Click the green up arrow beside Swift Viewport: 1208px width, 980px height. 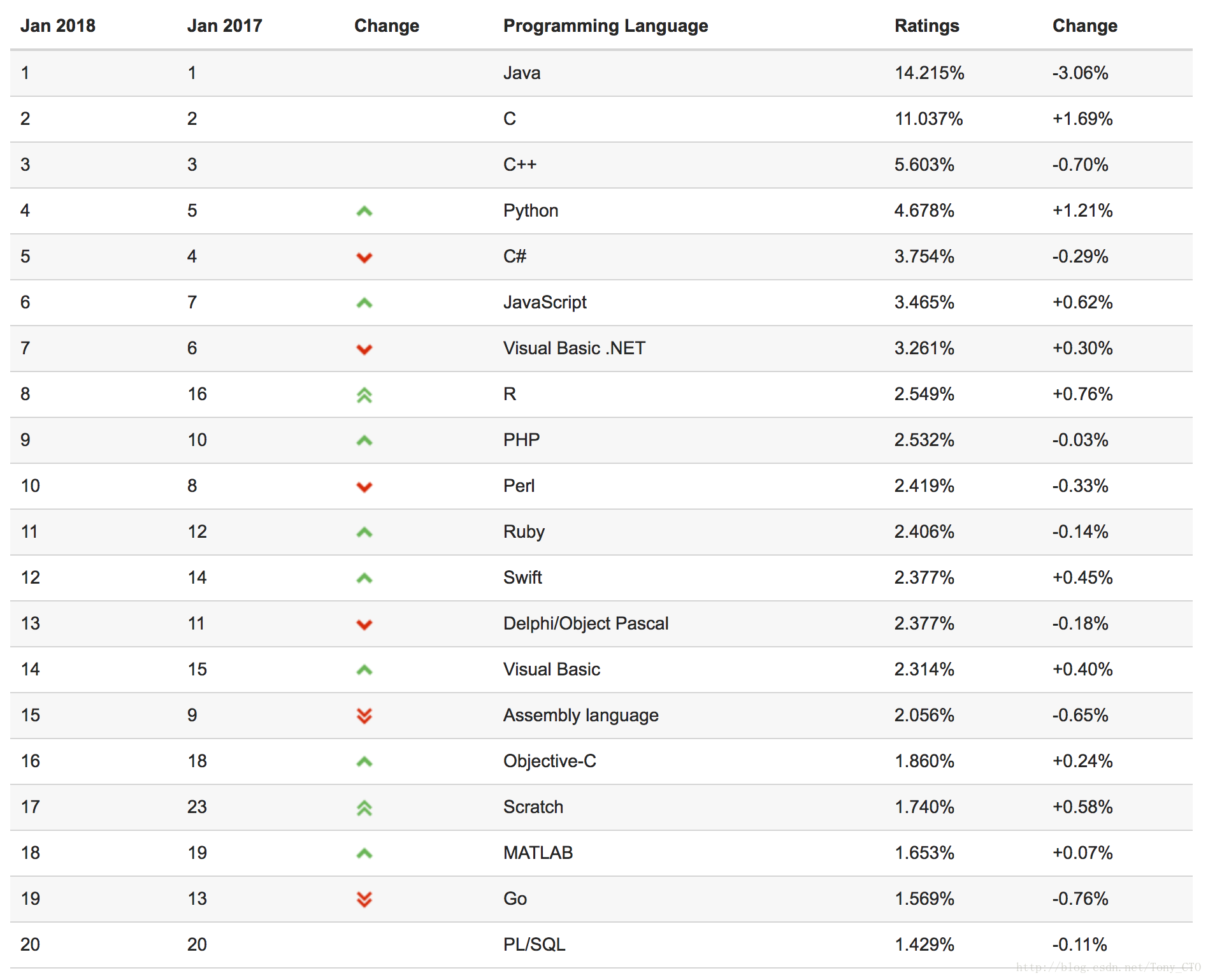pyautogui.click(x=364, y=578)
